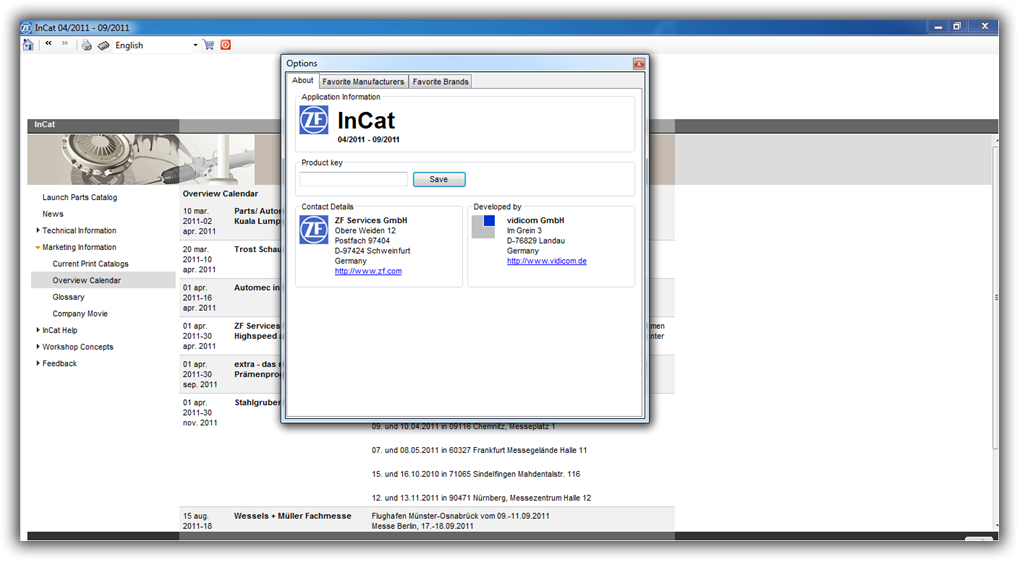Expand InCat Help
The image size is (1024, 566).
[x=59, y=330]
